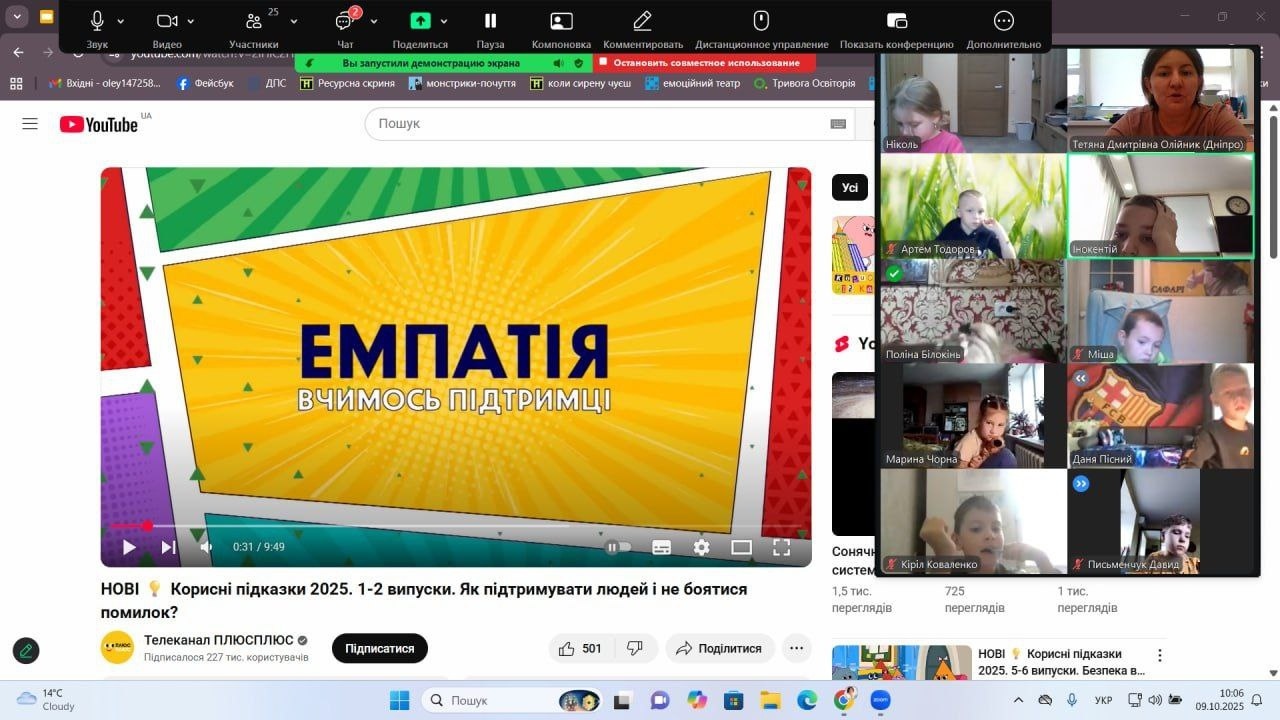Click the Zoom microphone Звук icon
Viewport: 1280px width, 720px height.
(x=97, y=21)
